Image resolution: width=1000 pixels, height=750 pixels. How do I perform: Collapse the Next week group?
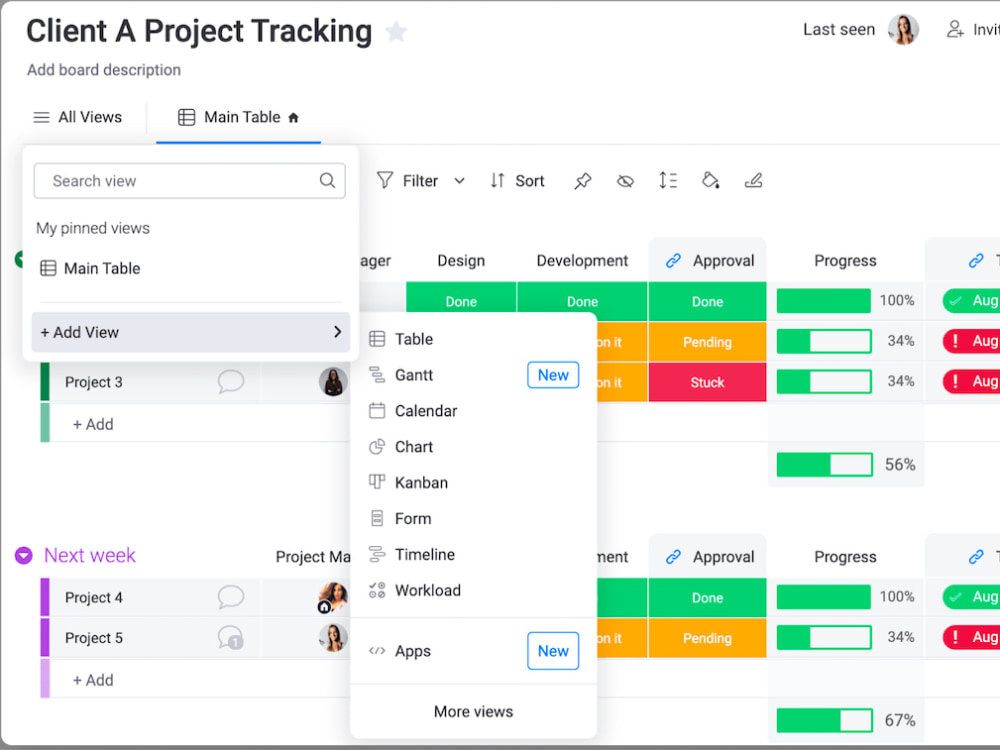coord(24,555)
